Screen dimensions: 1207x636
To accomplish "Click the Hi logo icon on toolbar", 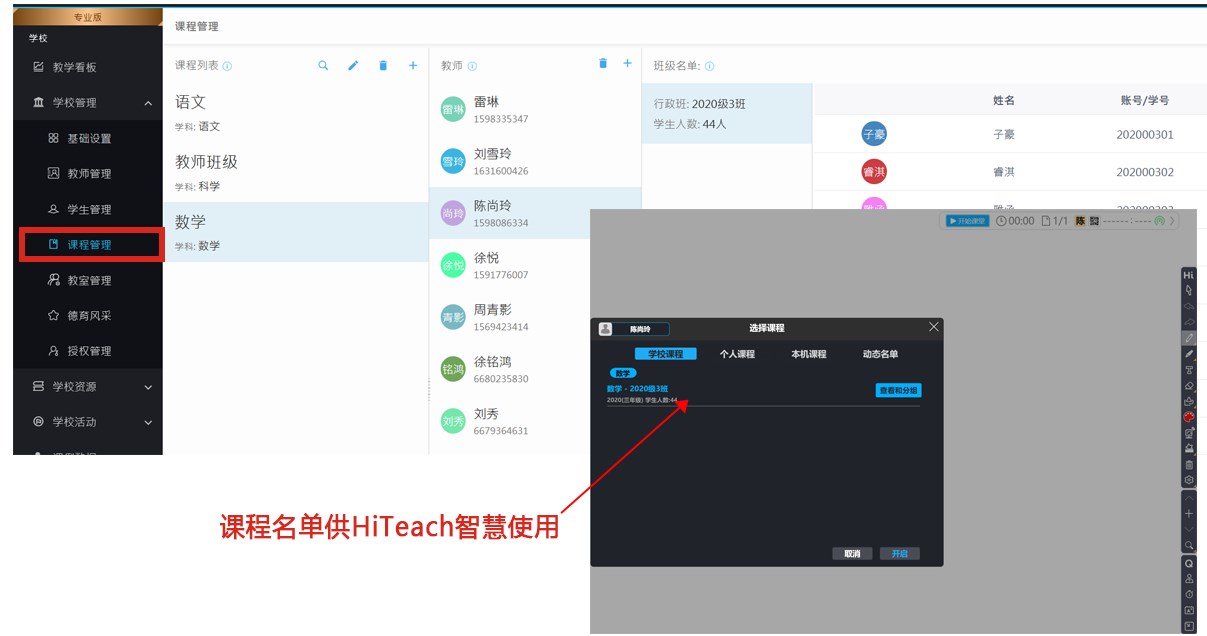I will tap(1189, 275).
